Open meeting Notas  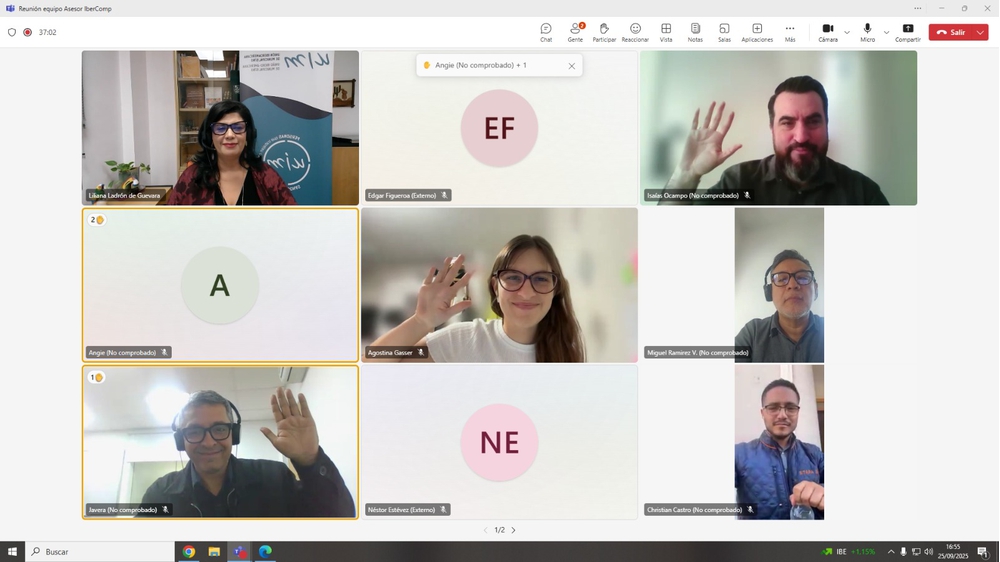coord(695,32)
